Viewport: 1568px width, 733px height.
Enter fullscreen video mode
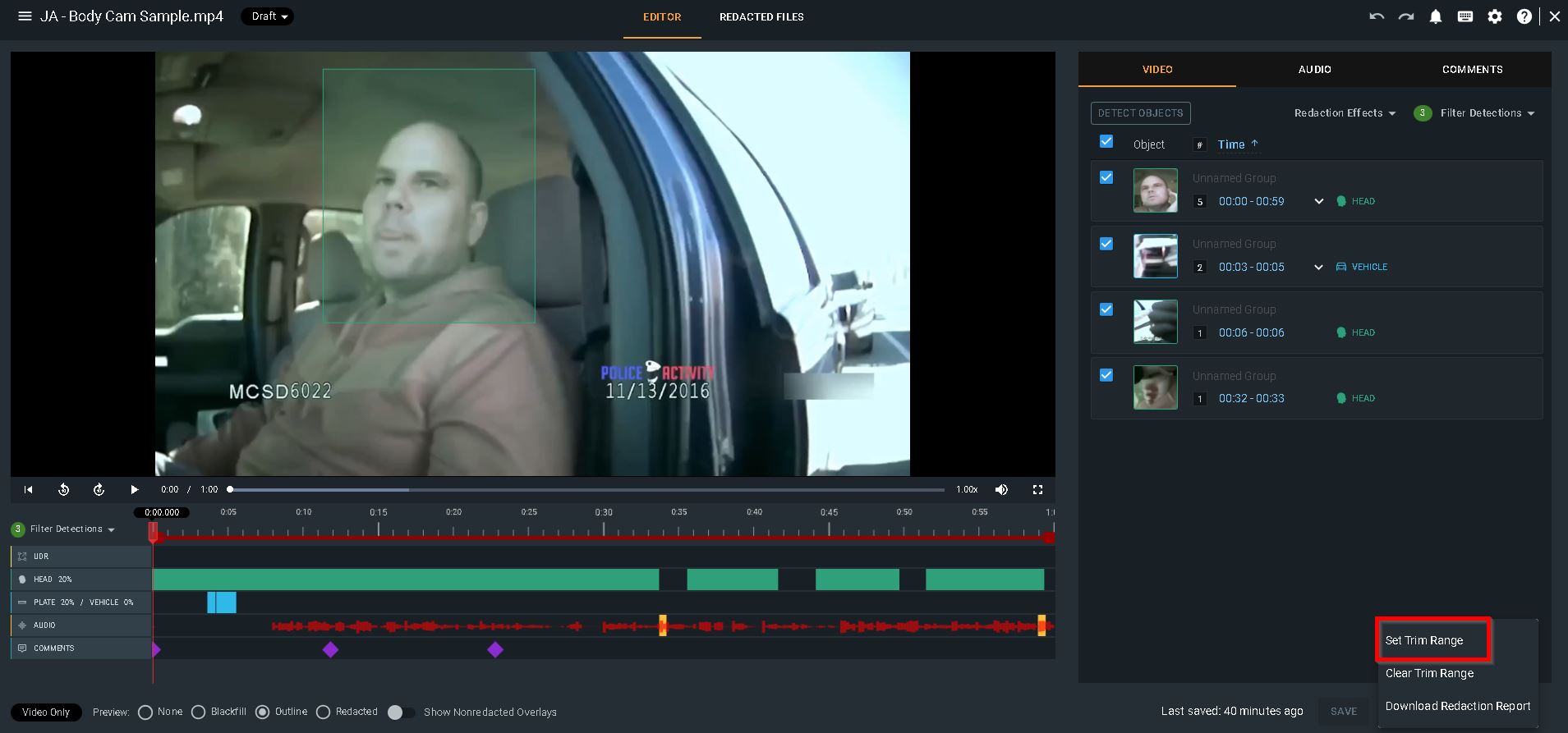pyautogui.click(x=1037, y=489)
